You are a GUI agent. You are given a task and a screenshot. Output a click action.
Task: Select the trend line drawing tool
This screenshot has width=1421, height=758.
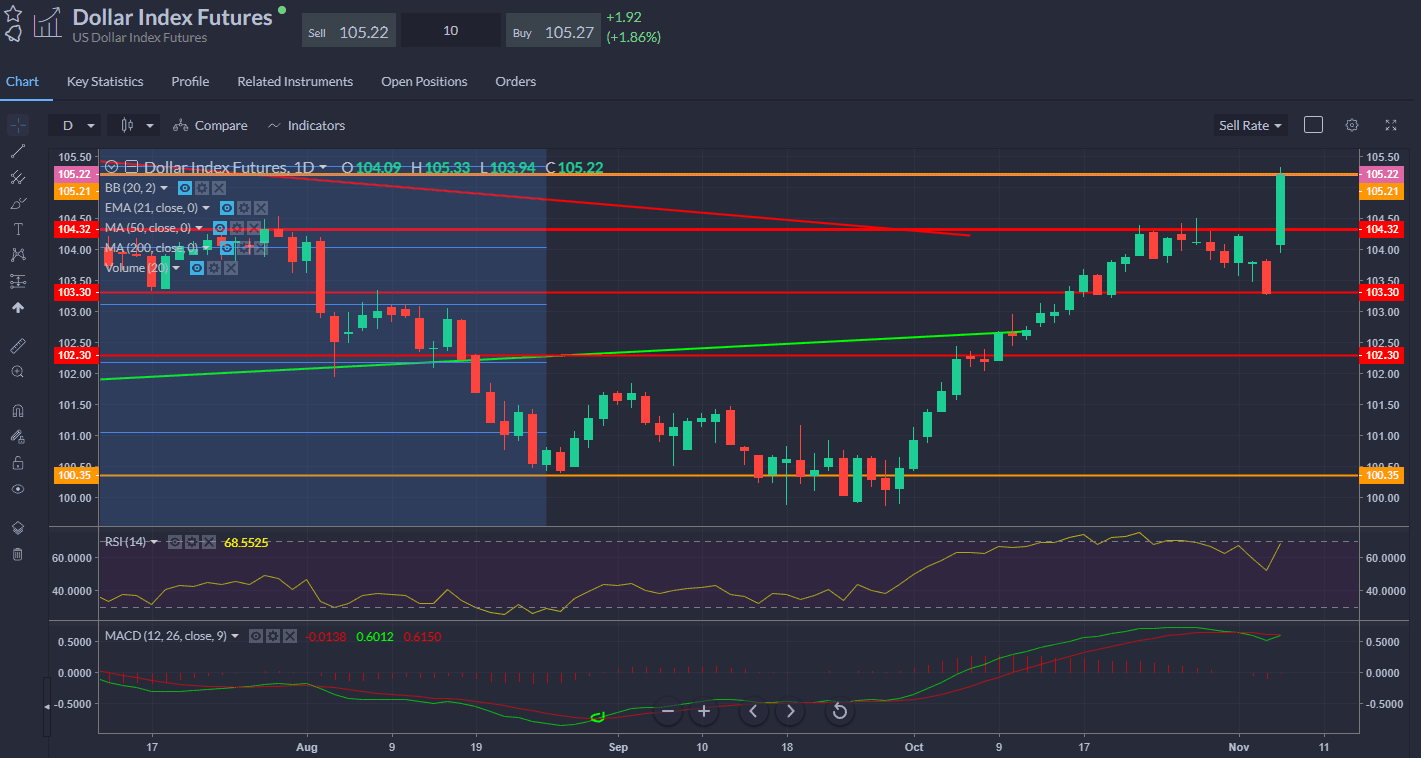[18, 152]
